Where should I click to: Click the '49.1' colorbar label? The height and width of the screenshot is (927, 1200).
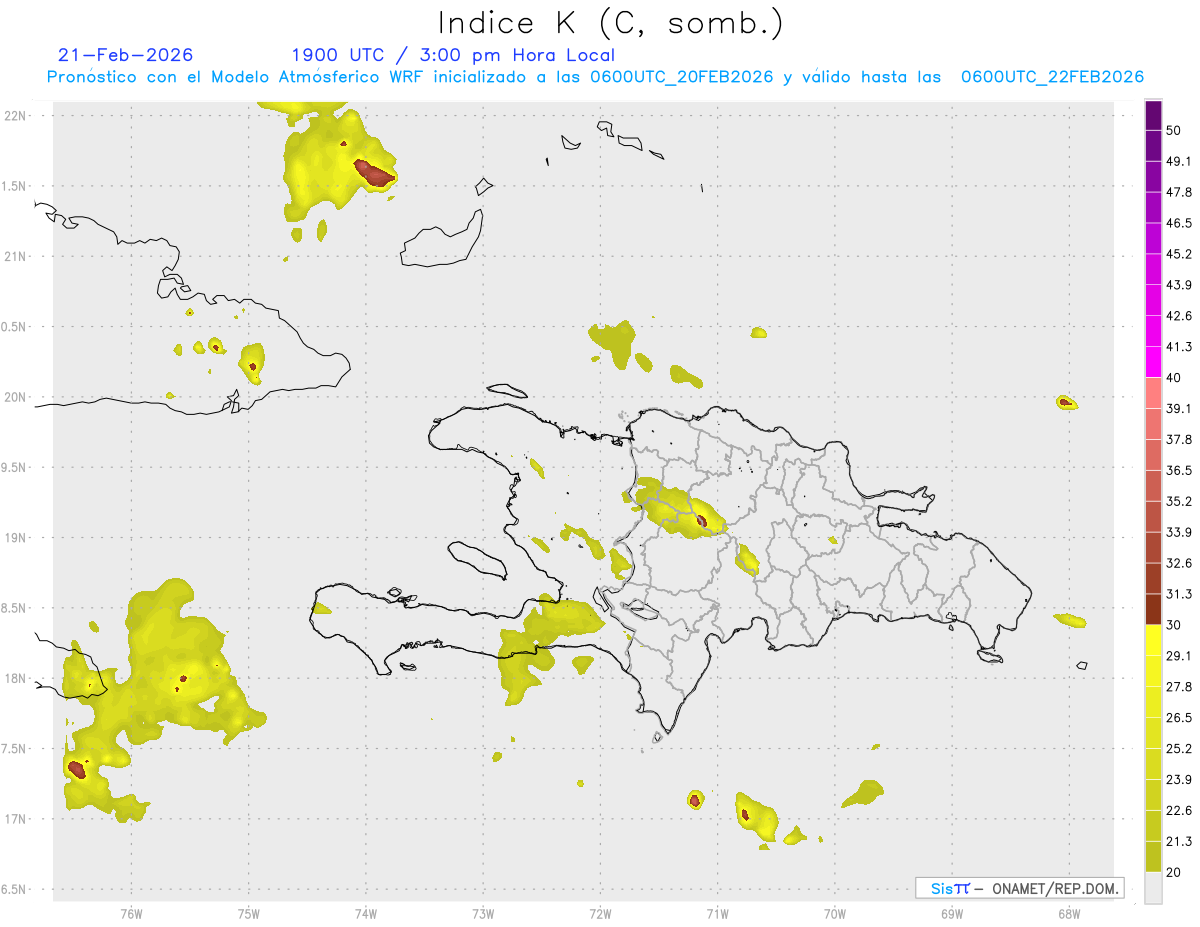click(1179, 161)
